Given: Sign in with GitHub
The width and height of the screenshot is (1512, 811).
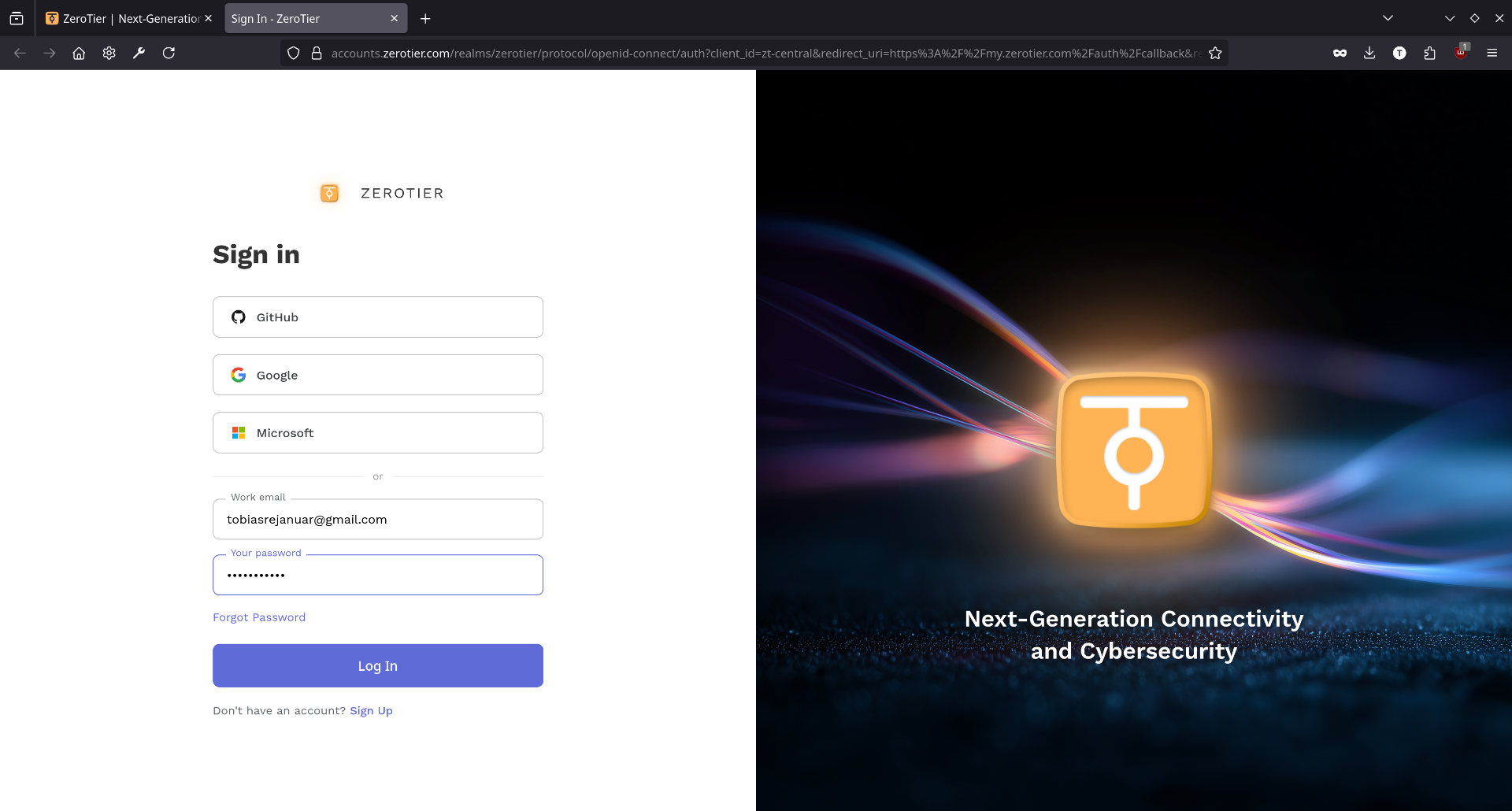Looking at the screenshot, I should [x=378, y=317].
